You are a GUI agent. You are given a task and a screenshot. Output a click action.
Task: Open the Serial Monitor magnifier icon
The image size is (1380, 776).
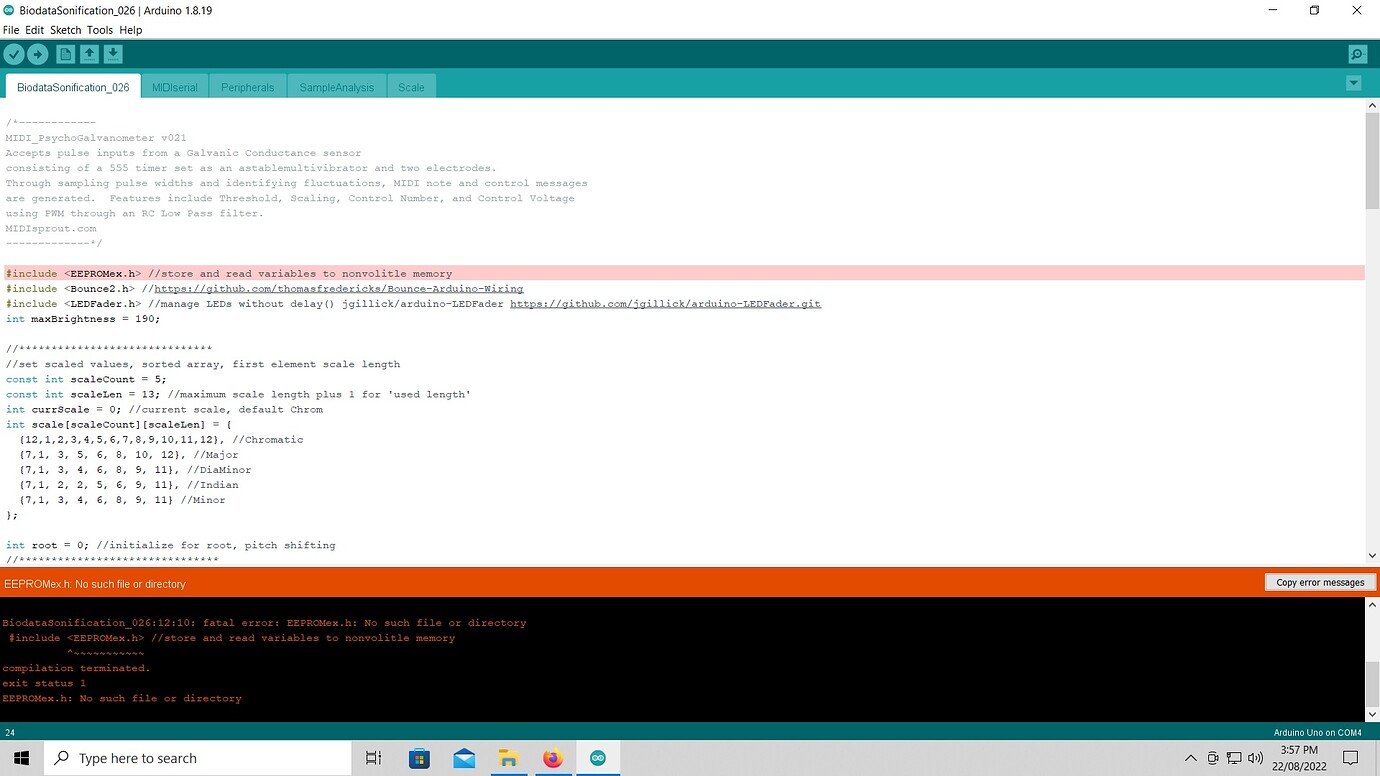[x=1357, y=54]
